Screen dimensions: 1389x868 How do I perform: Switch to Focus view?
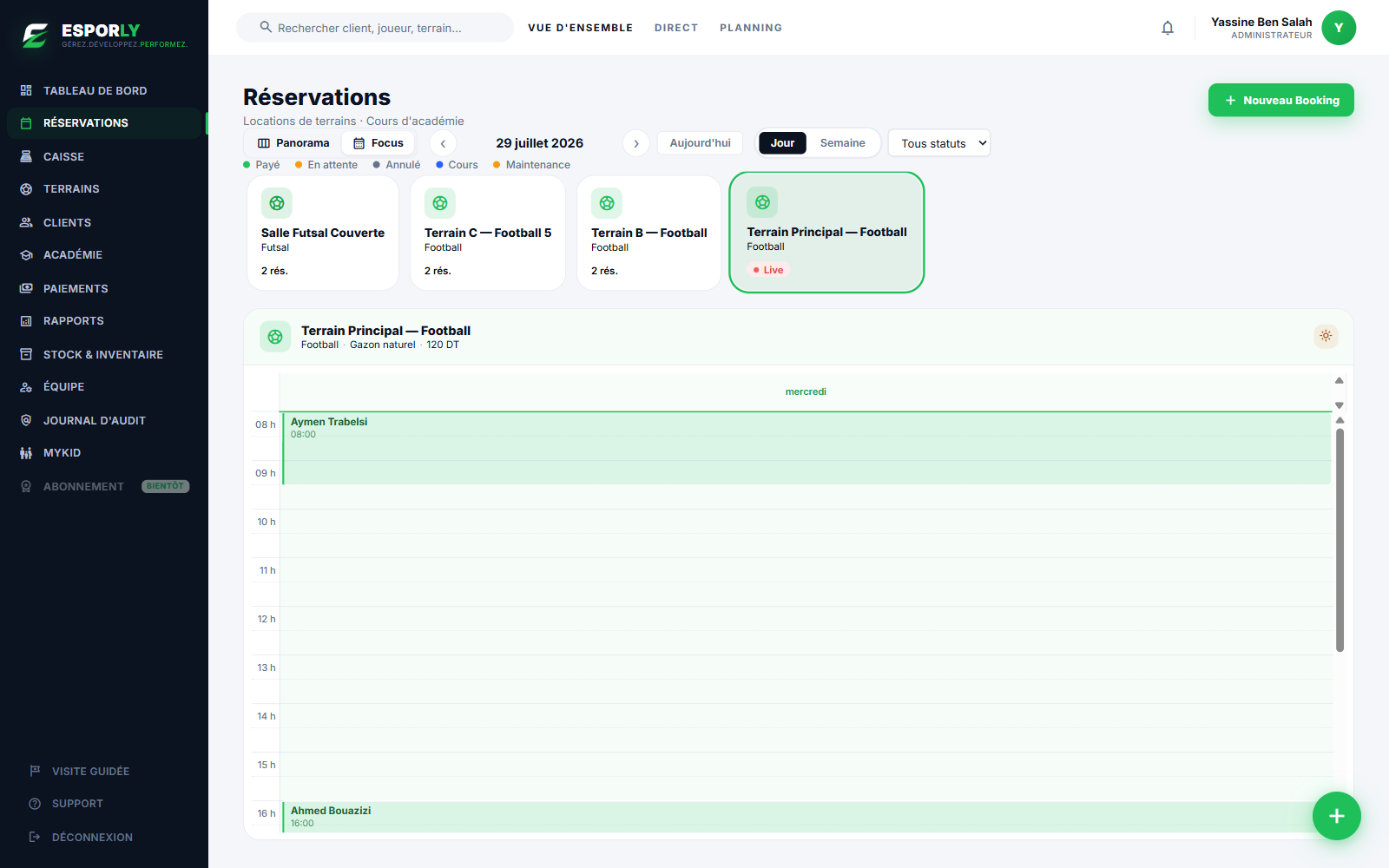click(x=379, y=143)
